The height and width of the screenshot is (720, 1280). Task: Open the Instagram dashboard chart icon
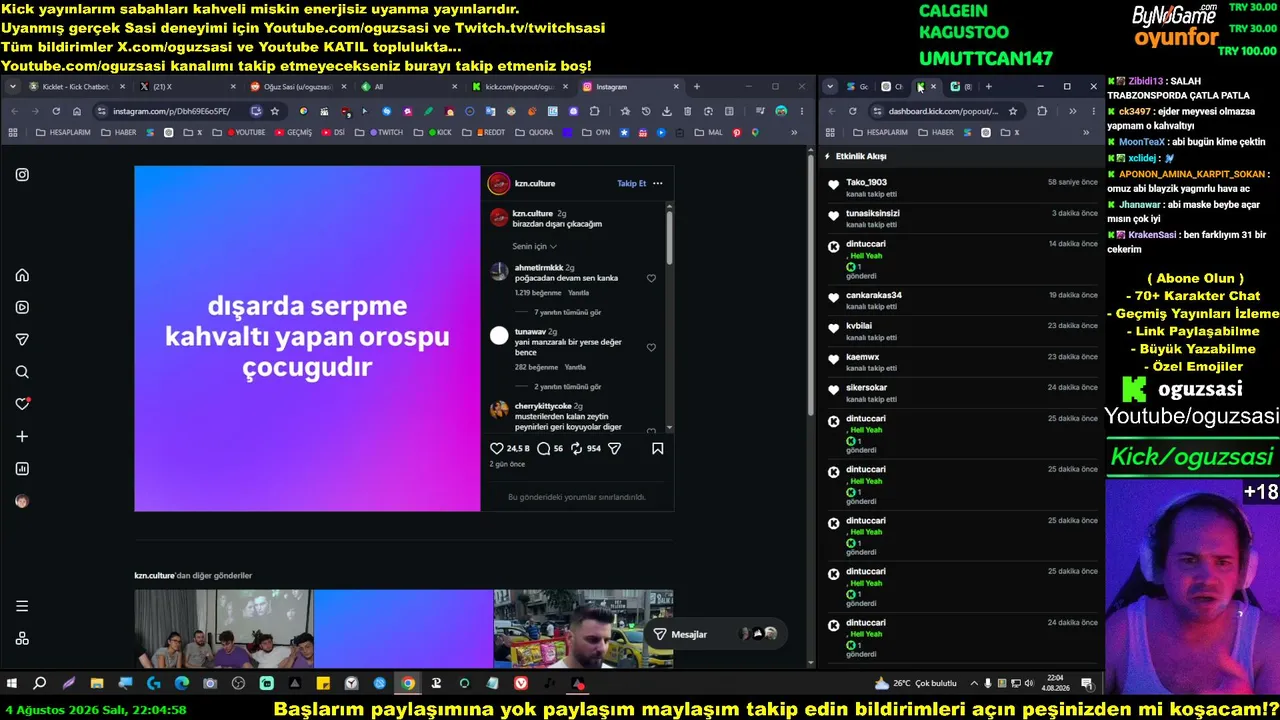tap(22, 468)
